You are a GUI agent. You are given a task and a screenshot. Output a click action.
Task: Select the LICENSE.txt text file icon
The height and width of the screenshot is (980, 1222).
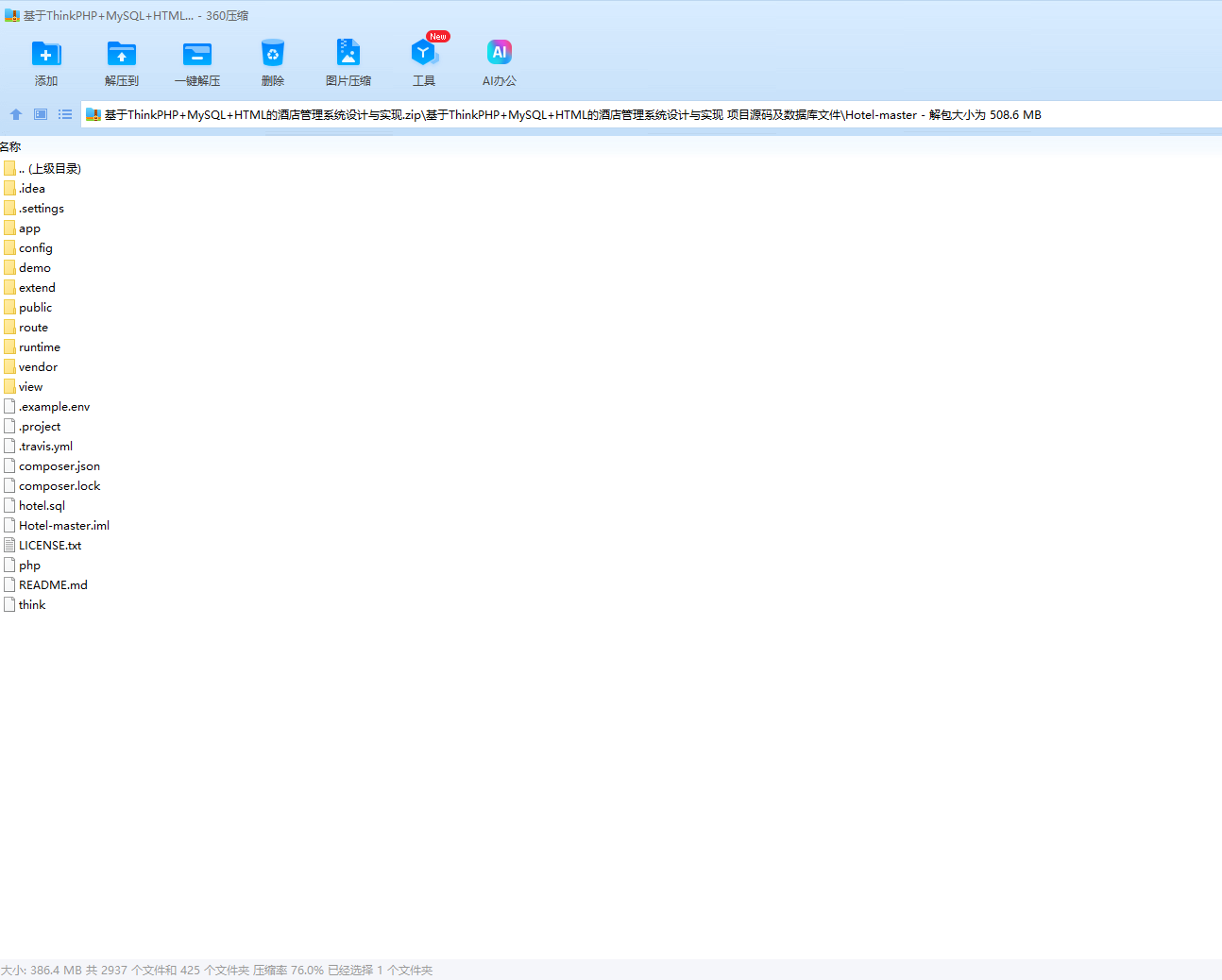9,545
